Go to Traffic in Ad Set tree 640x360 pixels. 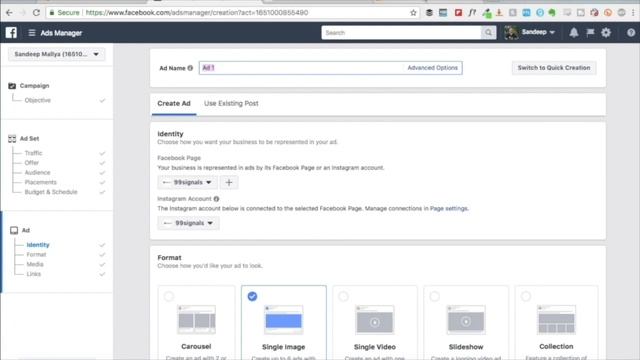(33, 153)
